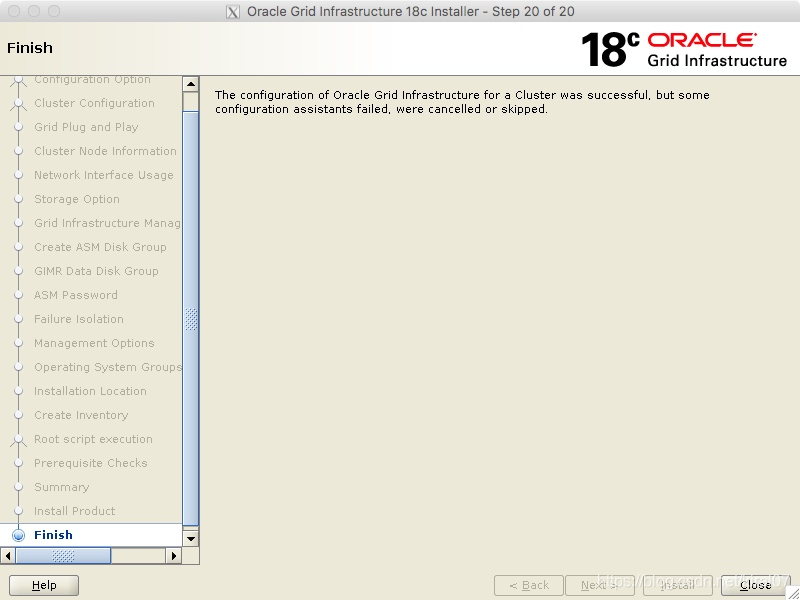
Task: Click the gray minimize window button
Action: (x=34, y=11)
